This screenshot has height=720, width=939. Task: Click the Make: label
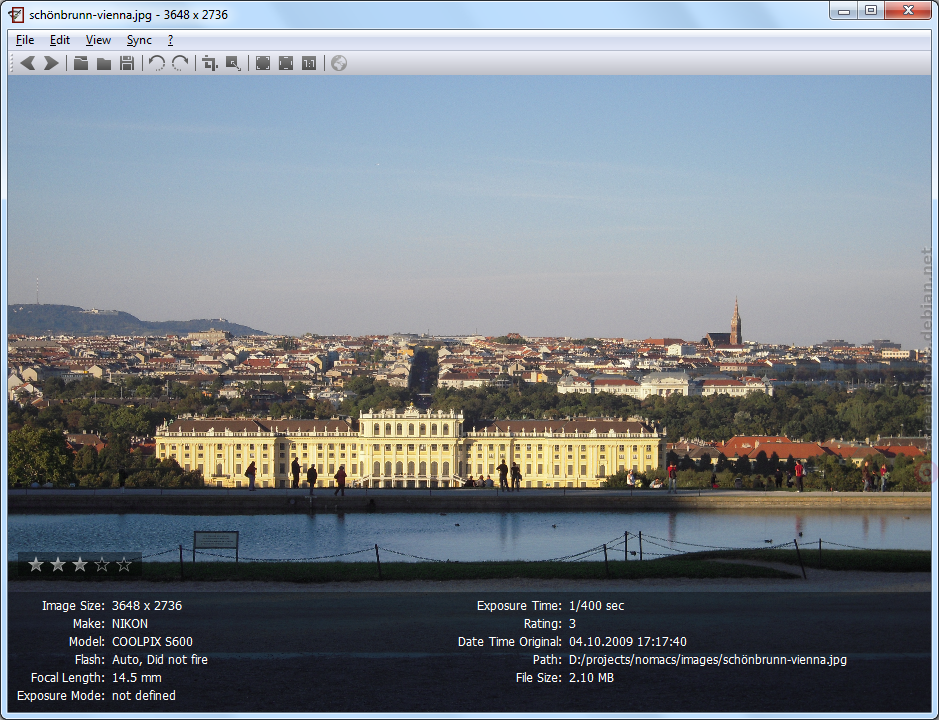89,624
